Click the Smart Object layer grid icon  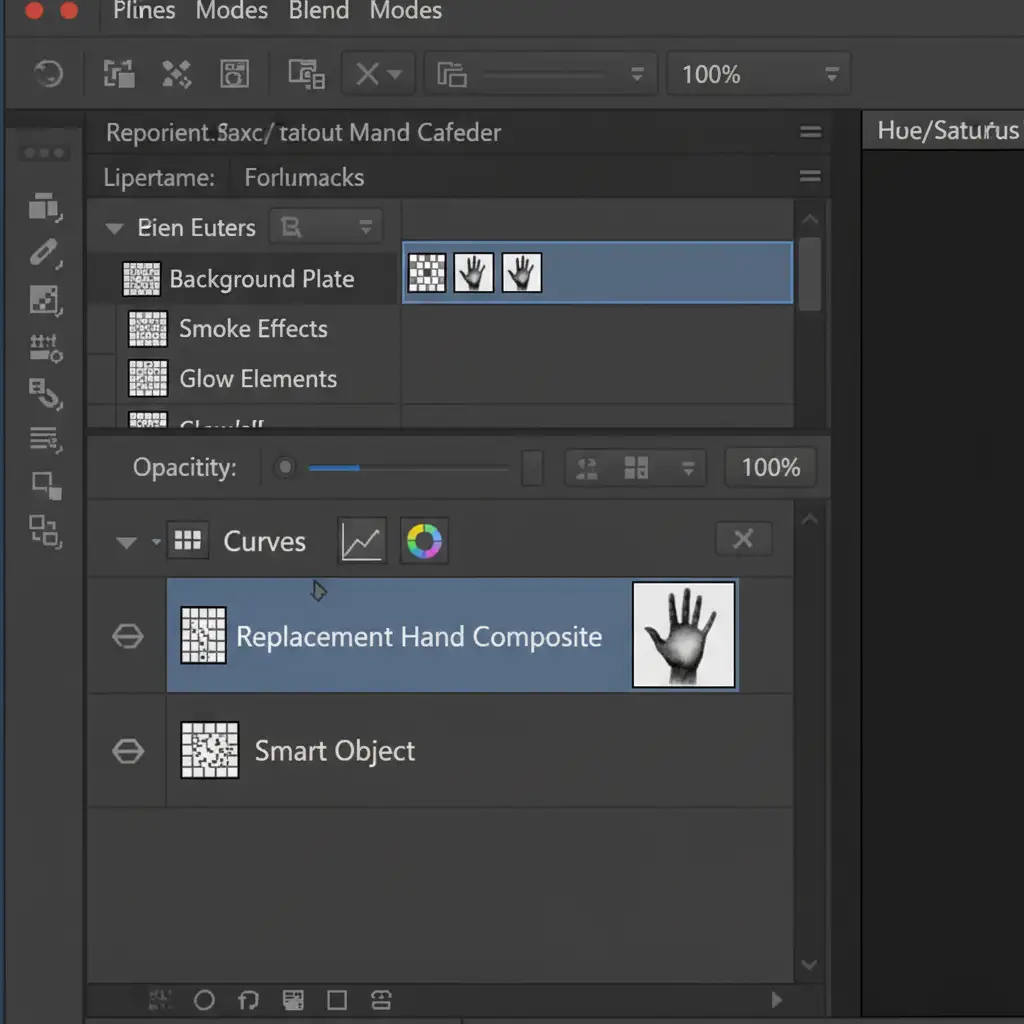coord(209,750)
